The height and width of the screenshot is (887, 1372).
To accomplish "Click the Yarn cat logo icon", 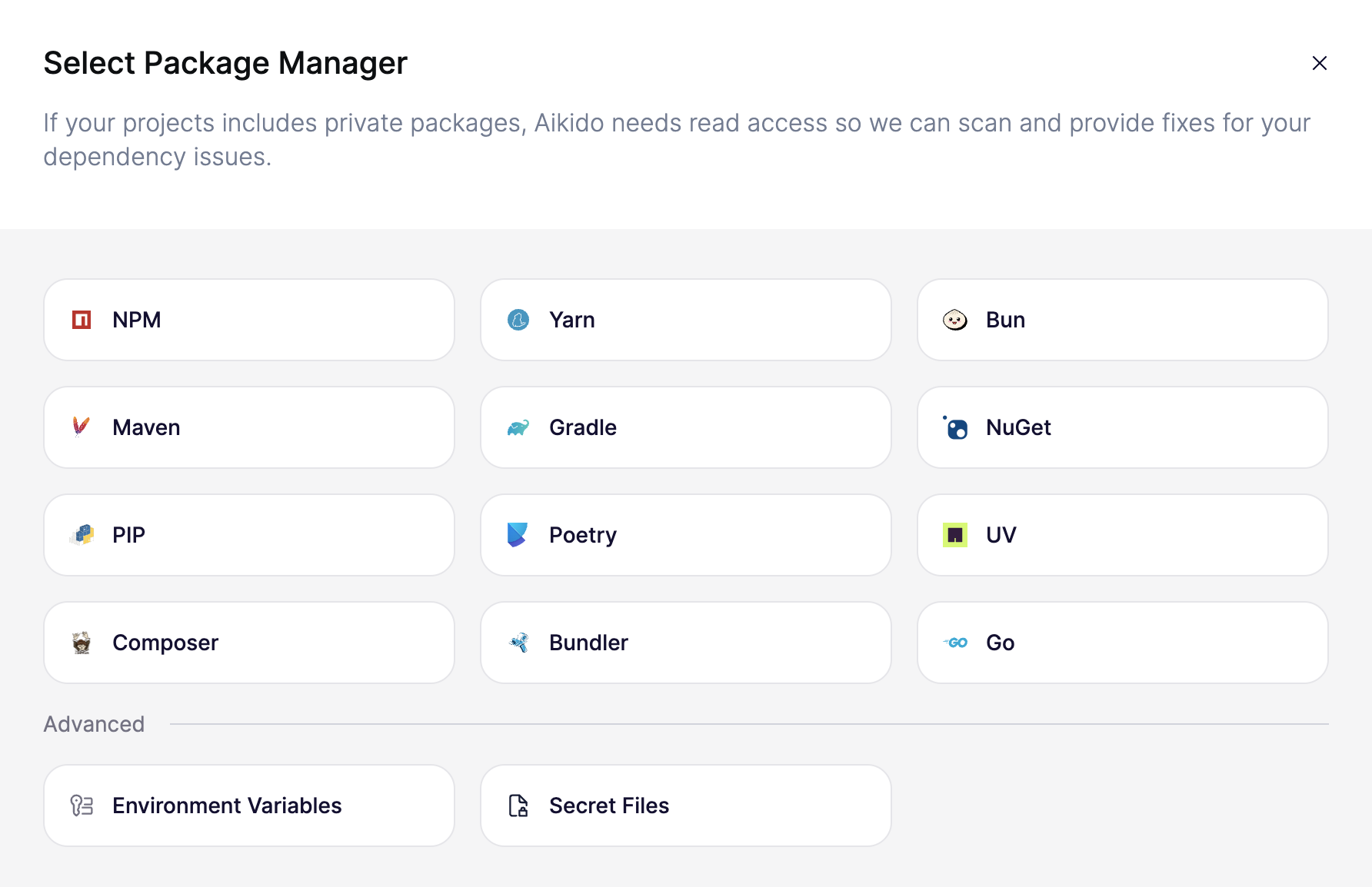I will [x=518, y=320].
